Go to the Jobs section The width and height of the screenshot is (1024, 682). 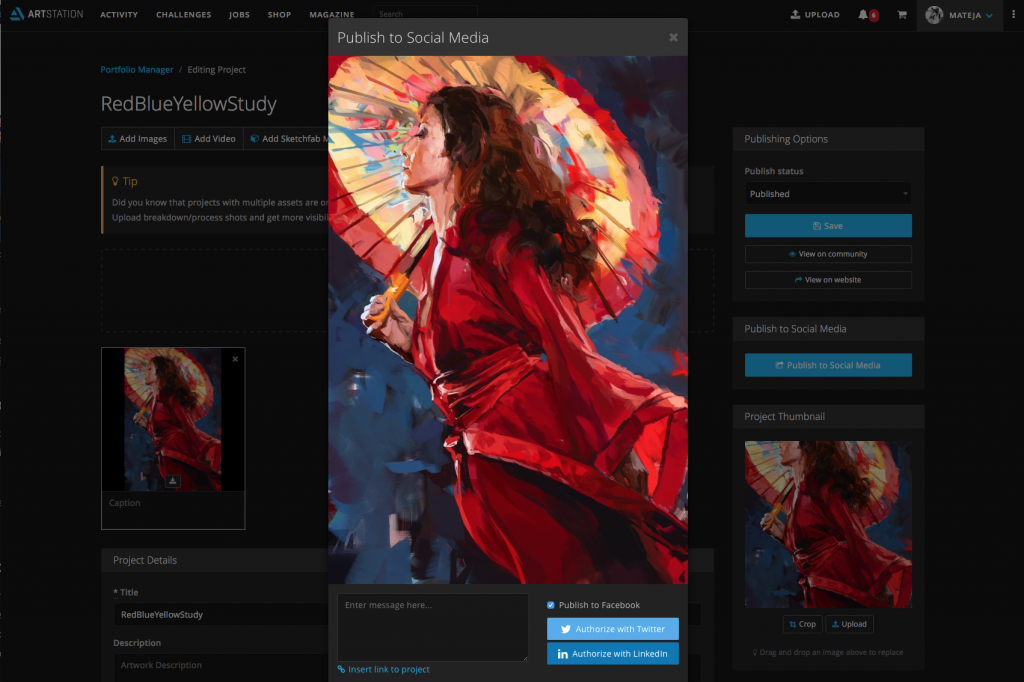click(239, 15)
